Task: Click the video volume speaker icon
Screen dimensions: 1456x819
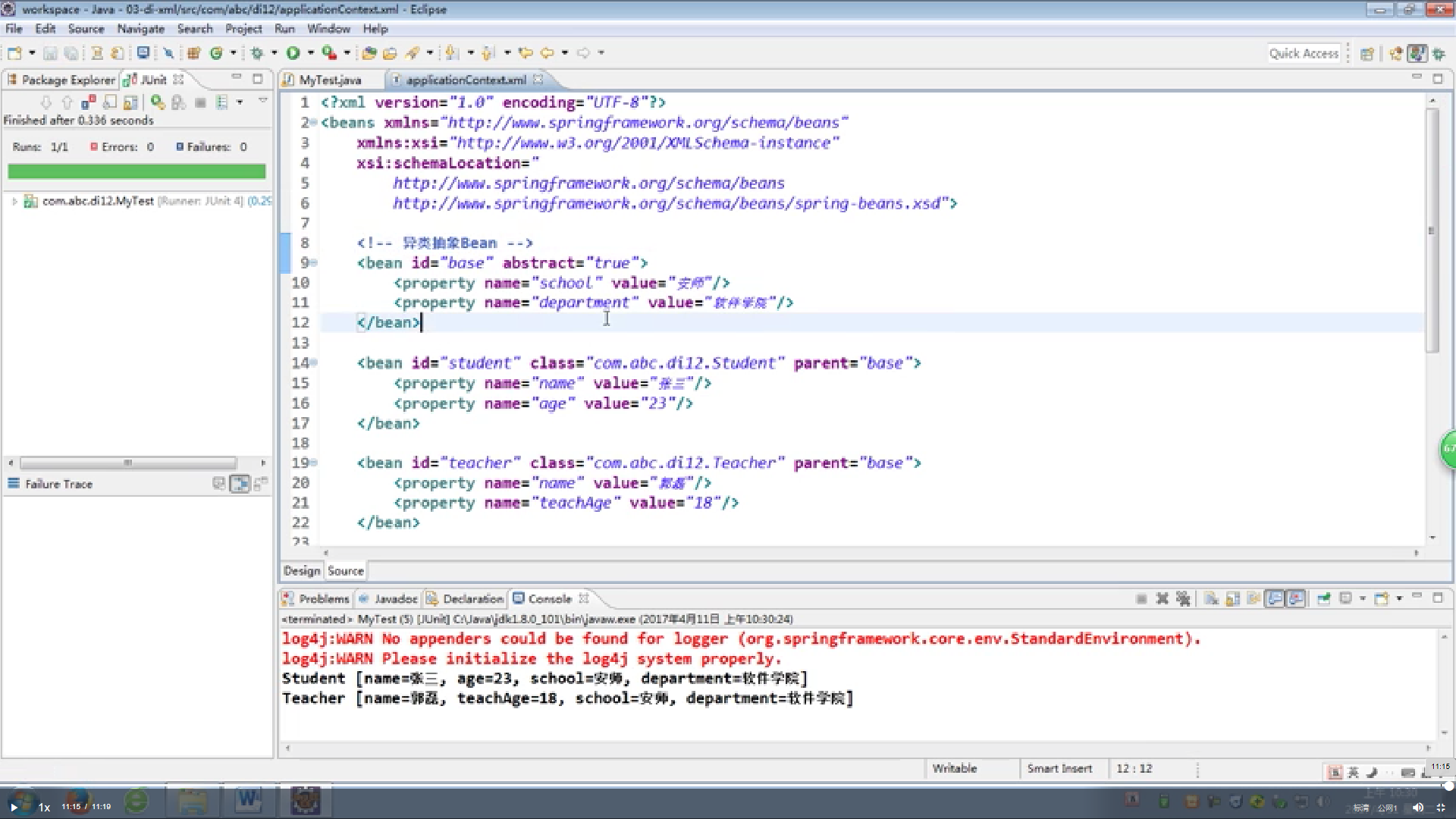Action: [1417, 808]
